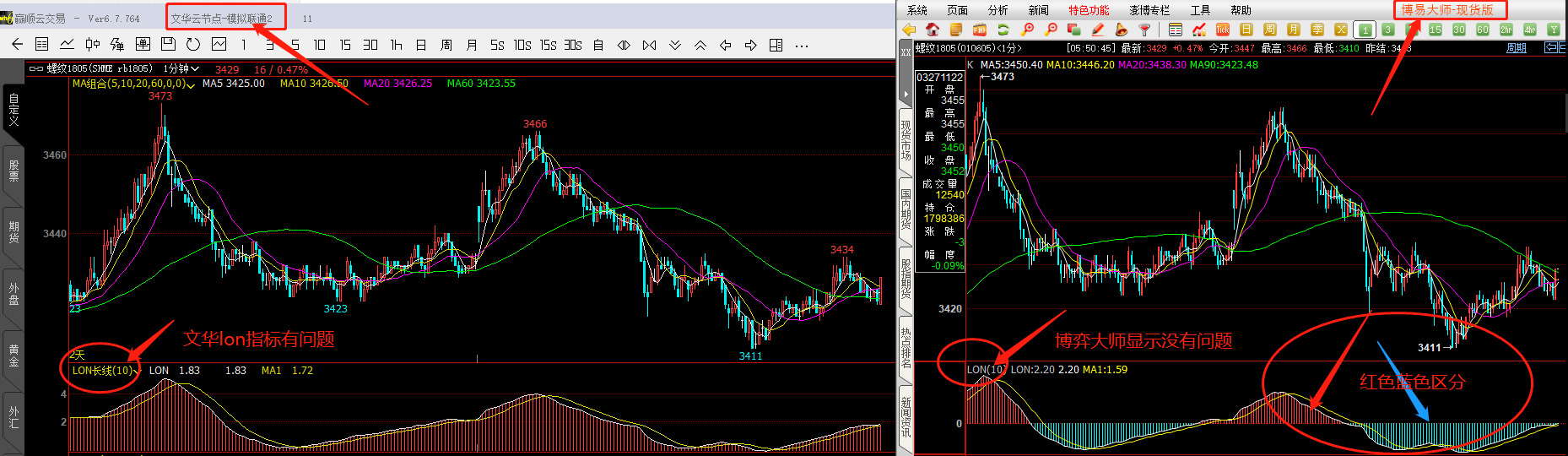Screen dimensions: 1568x456
Task: Open the red house home icon
Action: pos(933,30)
